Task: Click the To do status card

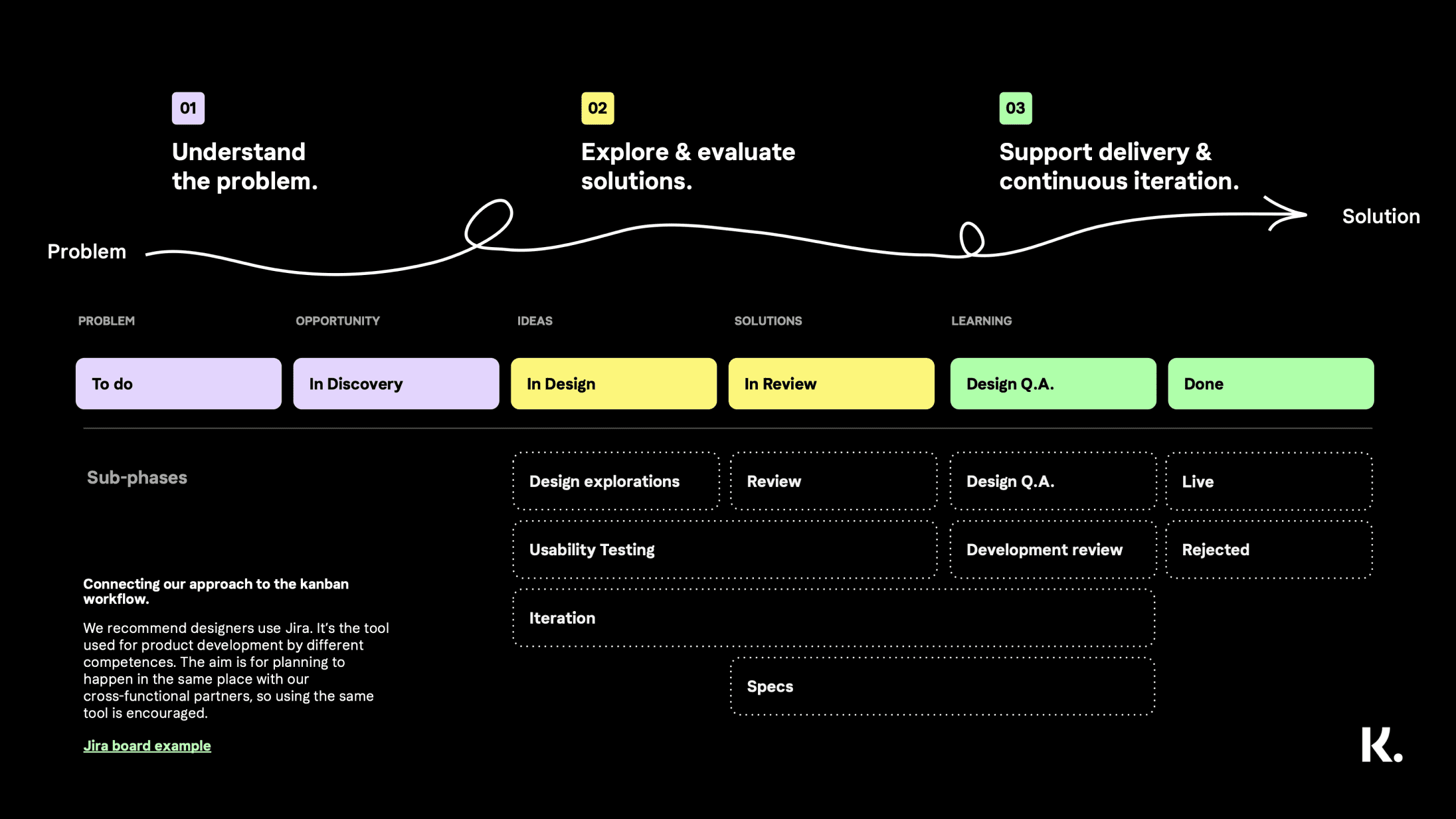Action: tap(179, 383)
